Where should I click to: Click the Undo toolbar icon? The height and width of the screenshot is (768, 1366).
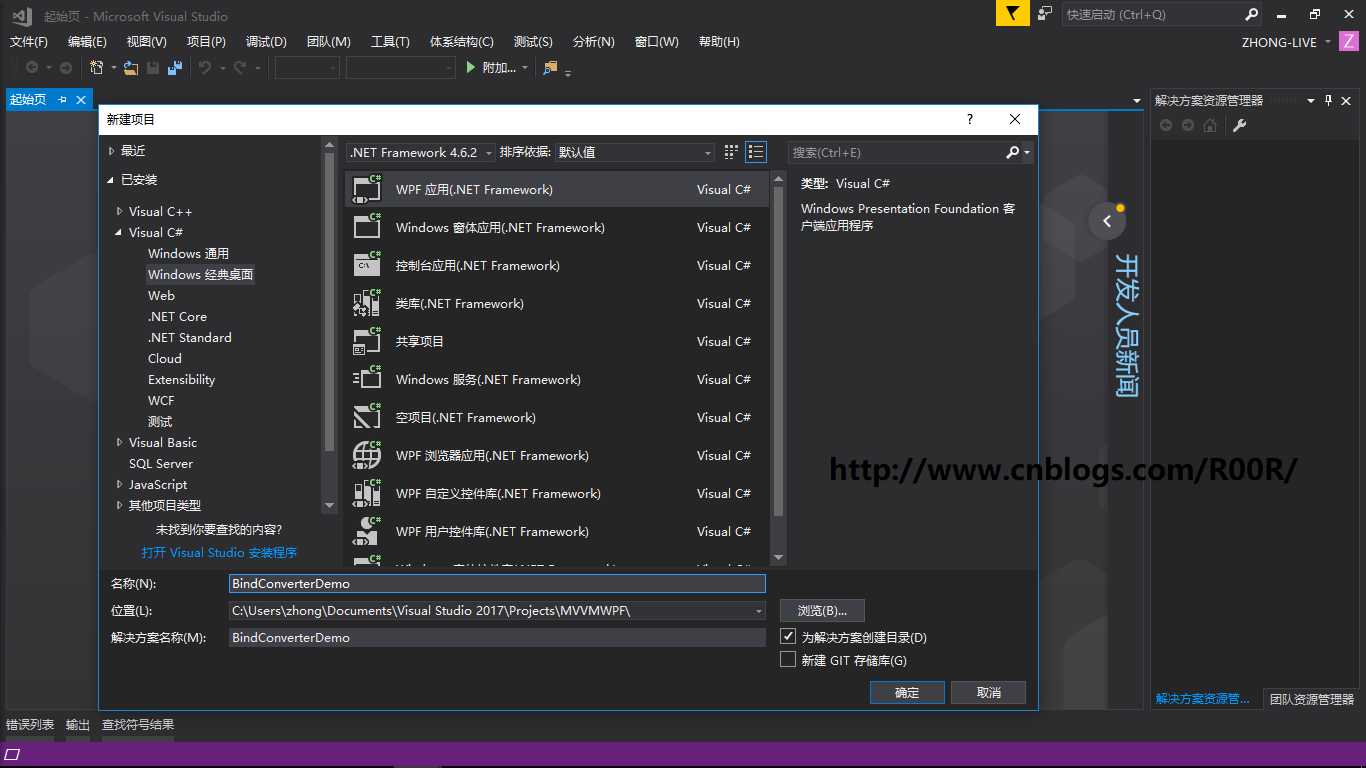204,67
